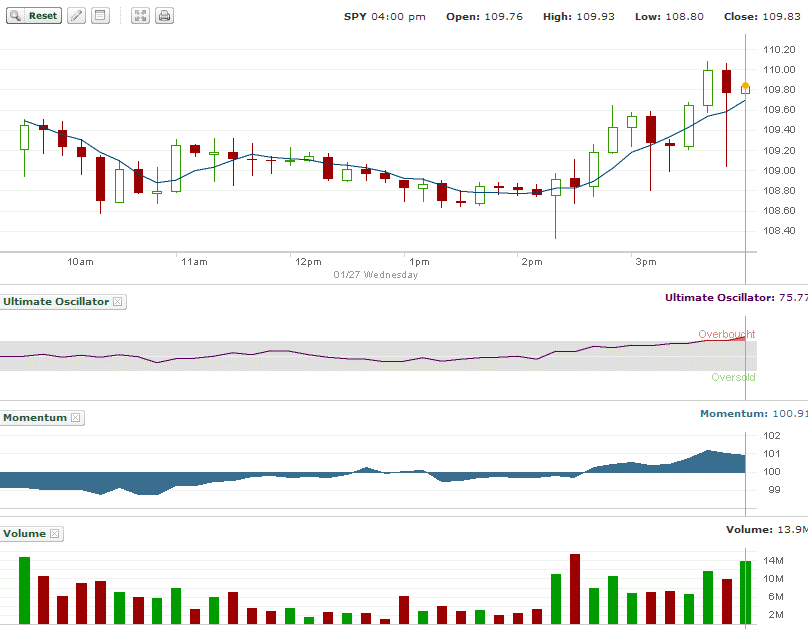Click the 109.00 price axis label
The width and height of the screenshot is (808, 629).
[779, 171]
